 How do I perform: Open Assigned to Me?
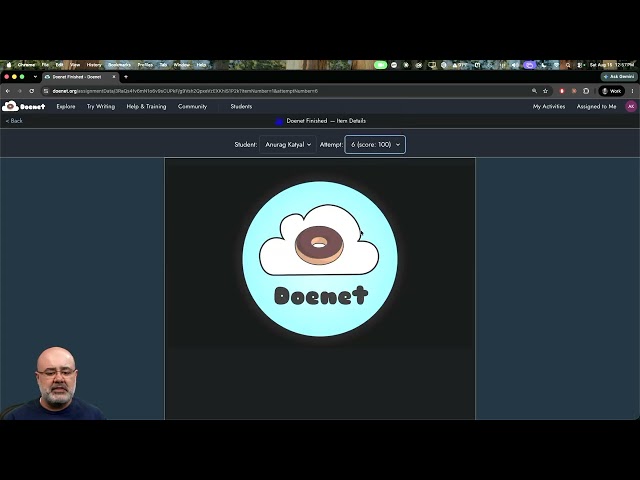(596, 107)
